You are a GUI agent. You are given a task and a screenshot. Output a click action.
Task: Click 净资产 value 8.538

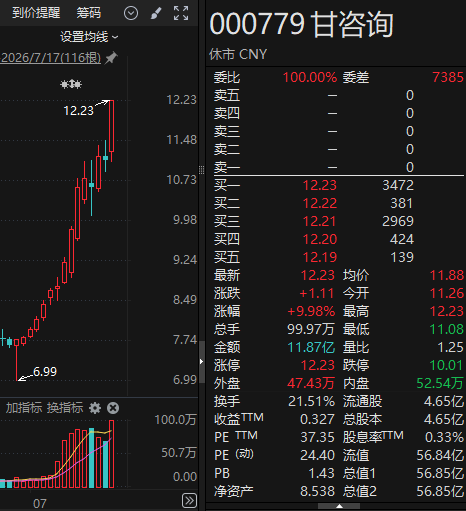(317, 491)
